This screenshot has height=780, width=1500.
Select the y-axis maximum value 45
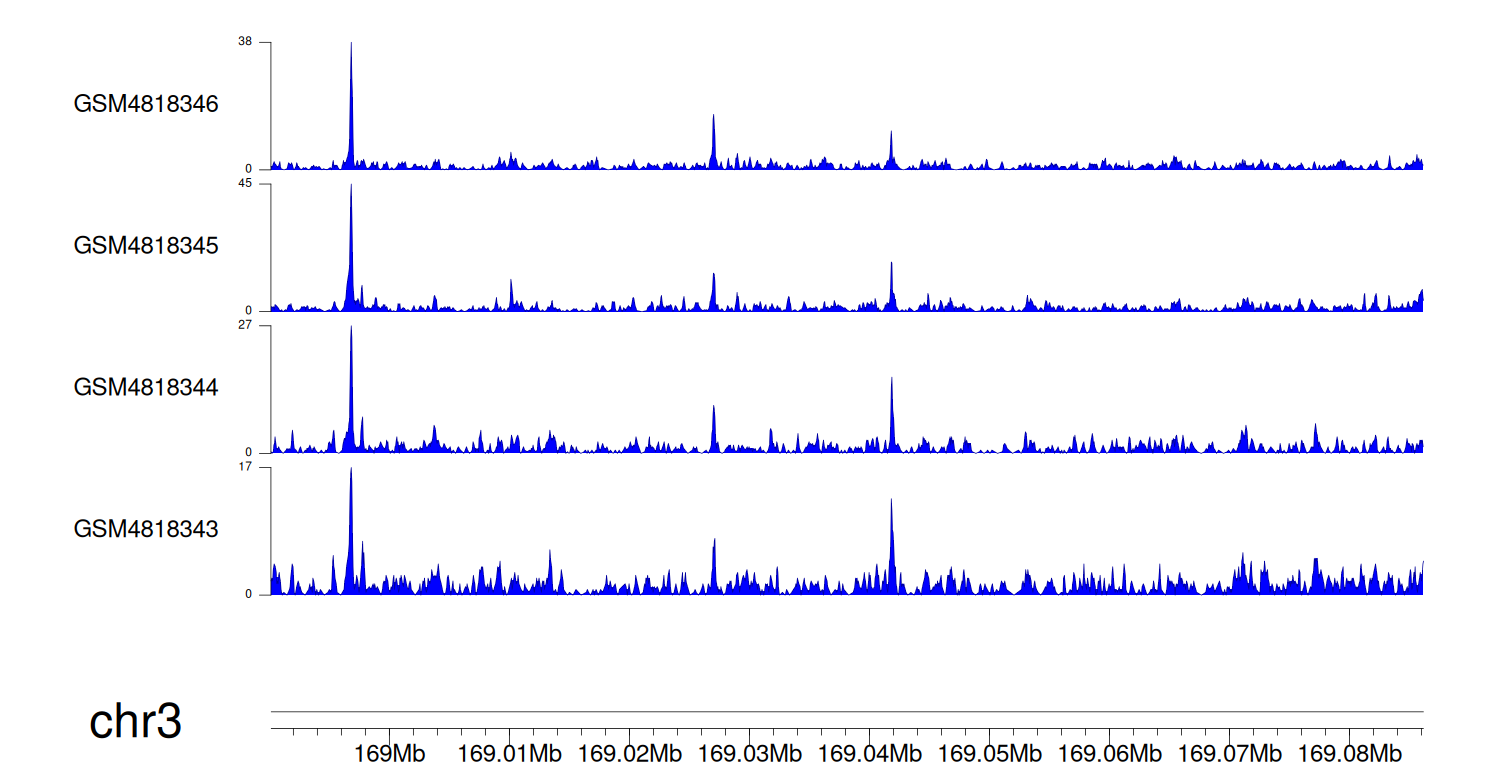245,184
